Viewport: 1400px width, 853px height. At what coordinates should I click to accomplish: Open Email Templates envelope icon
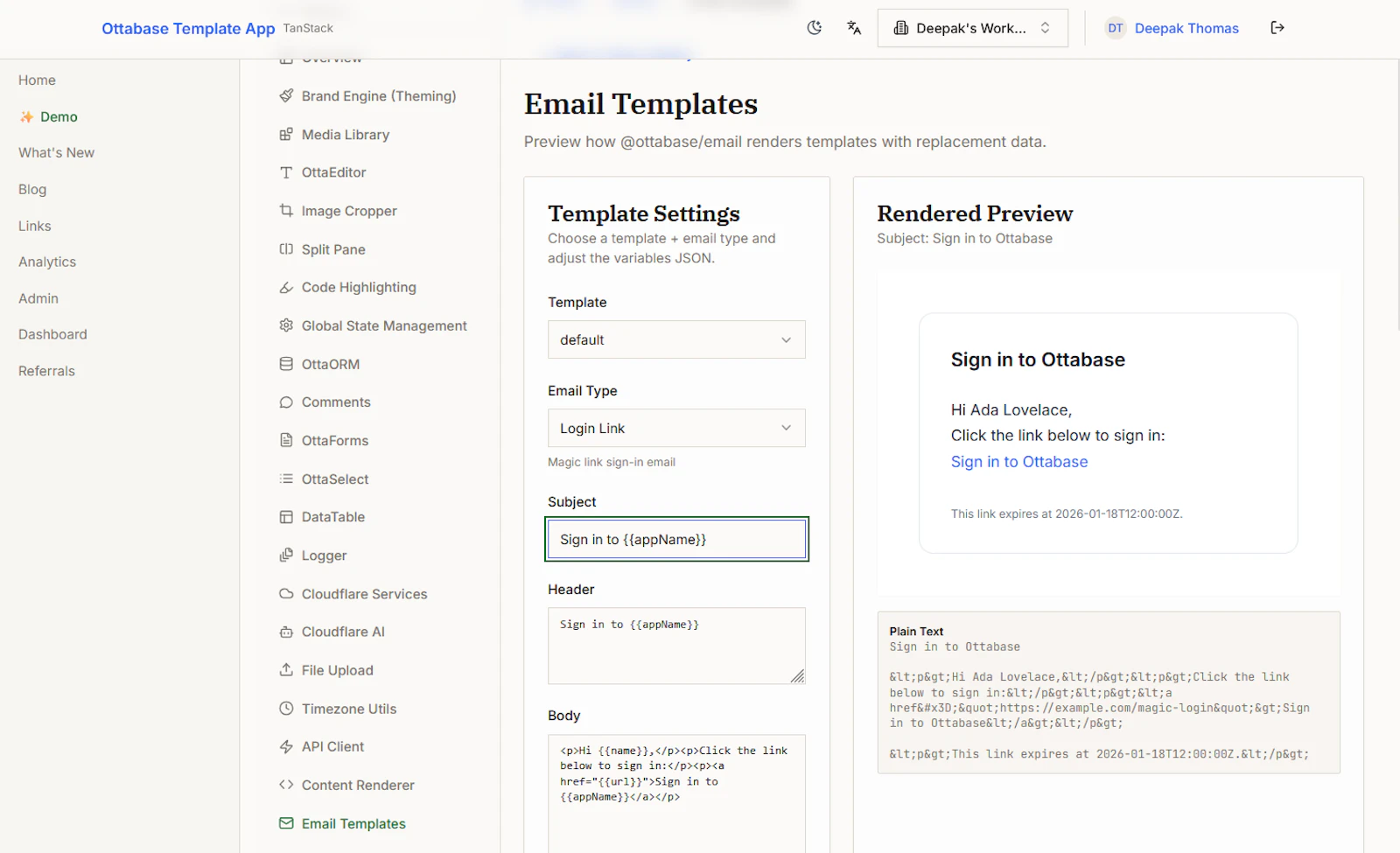click(x=286, y=823)
